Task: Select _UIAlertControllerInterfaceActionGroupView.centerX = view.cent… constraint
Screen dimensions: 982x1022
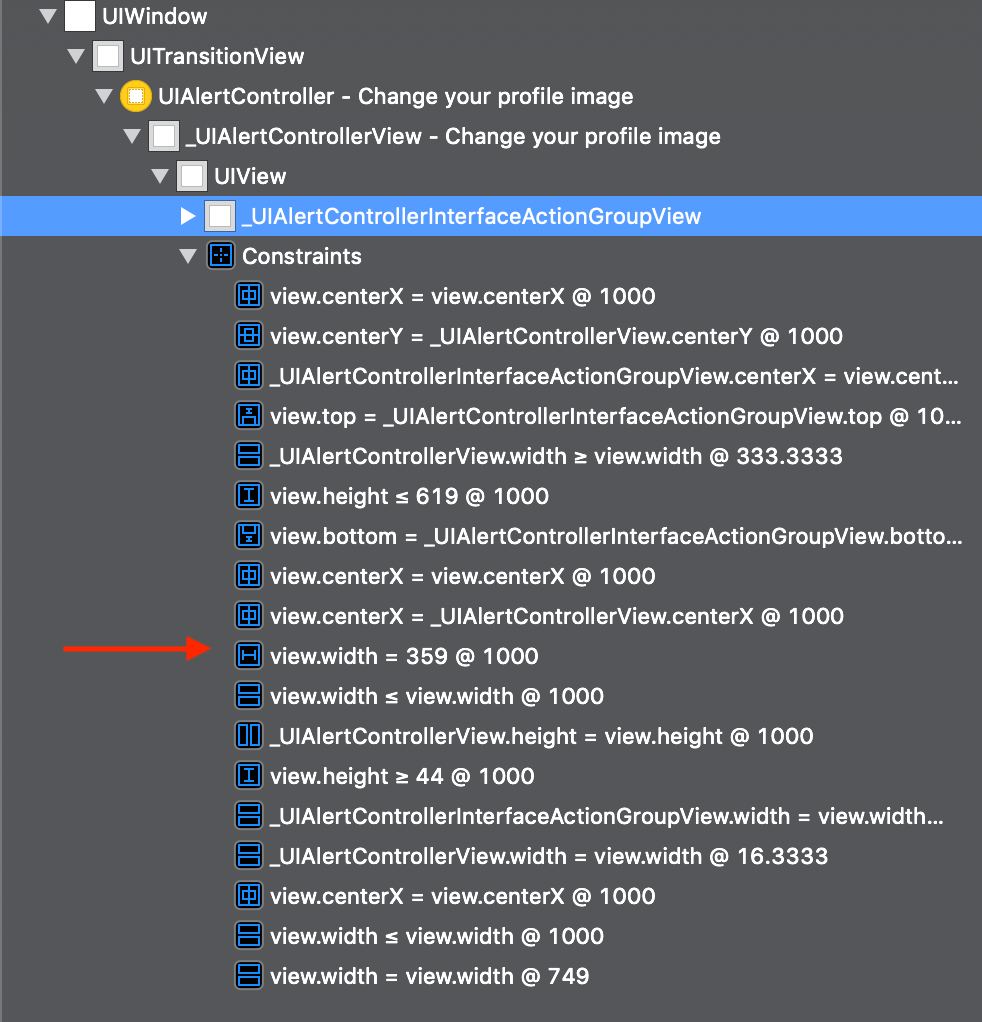Action: [x=614, y=376]
